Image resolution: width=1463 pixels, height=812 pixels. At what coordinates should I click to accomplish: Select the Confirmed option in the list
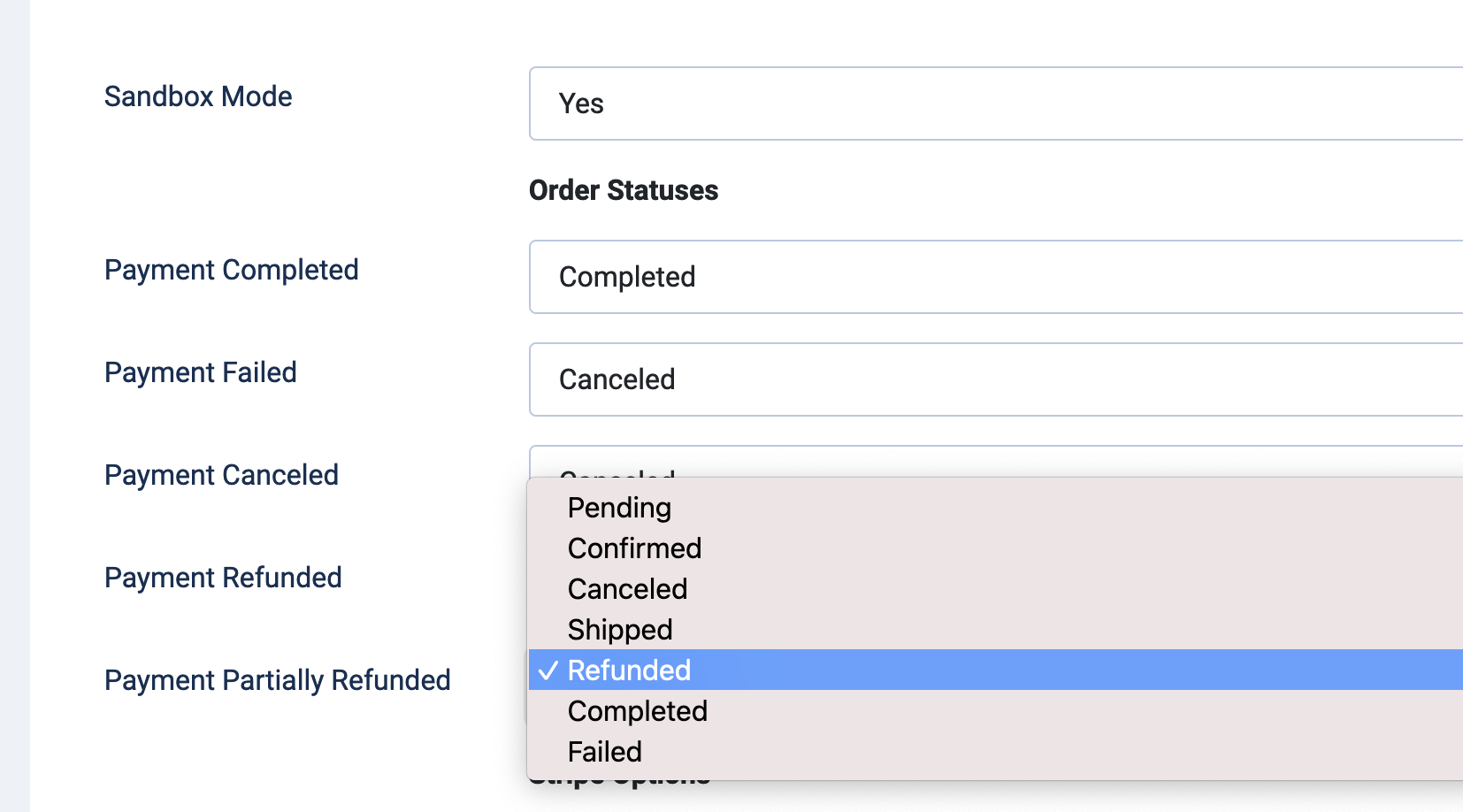point(634,548)
